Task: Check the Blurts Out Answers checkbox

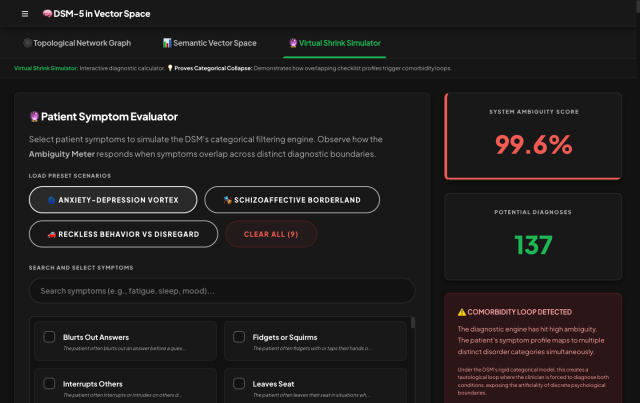Action: (x=49, y=337)
